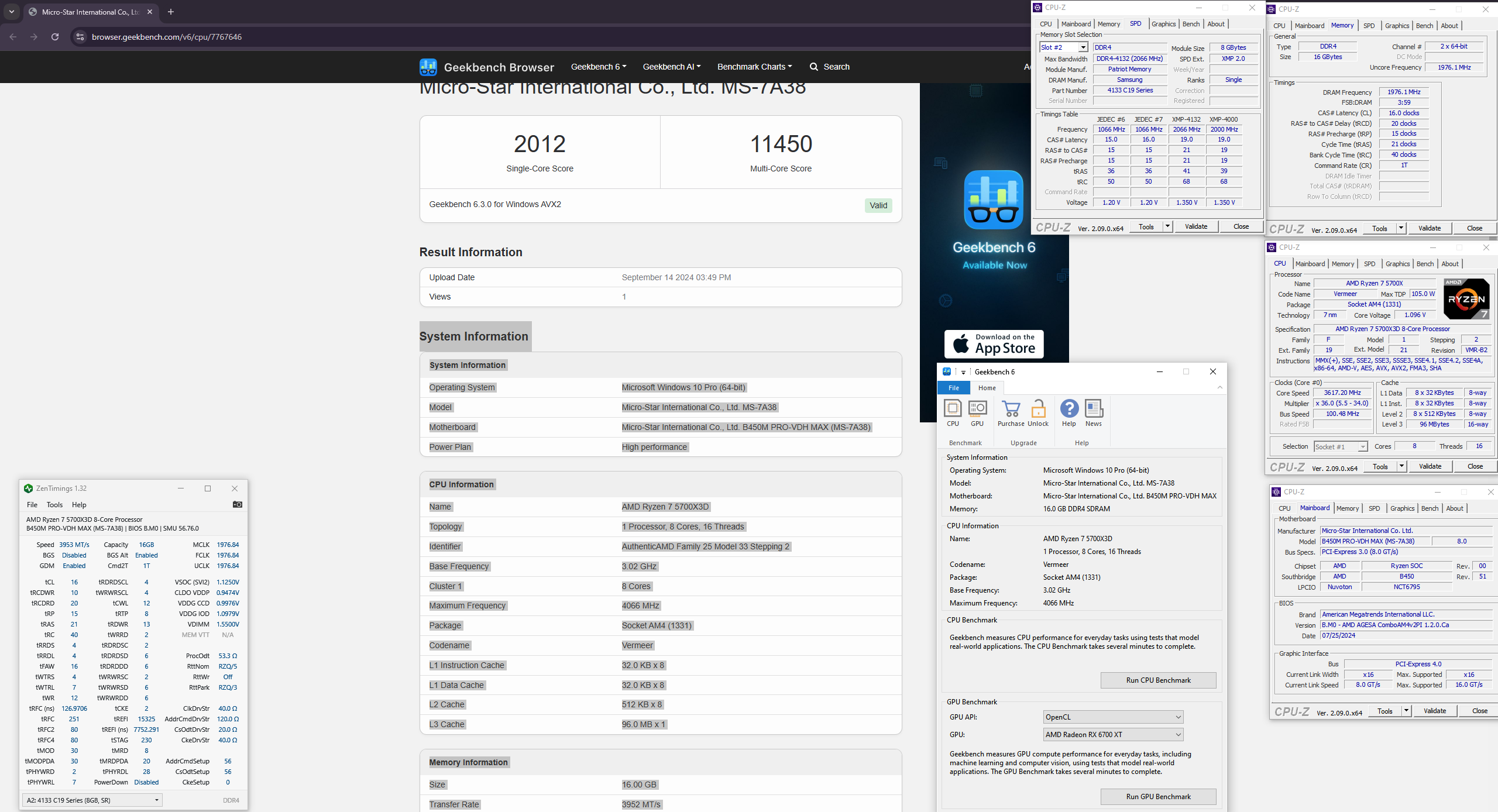Click Validate in CPU-Z Mainboard window
Screen dimensions: 1498x812
pos(1435,711)
